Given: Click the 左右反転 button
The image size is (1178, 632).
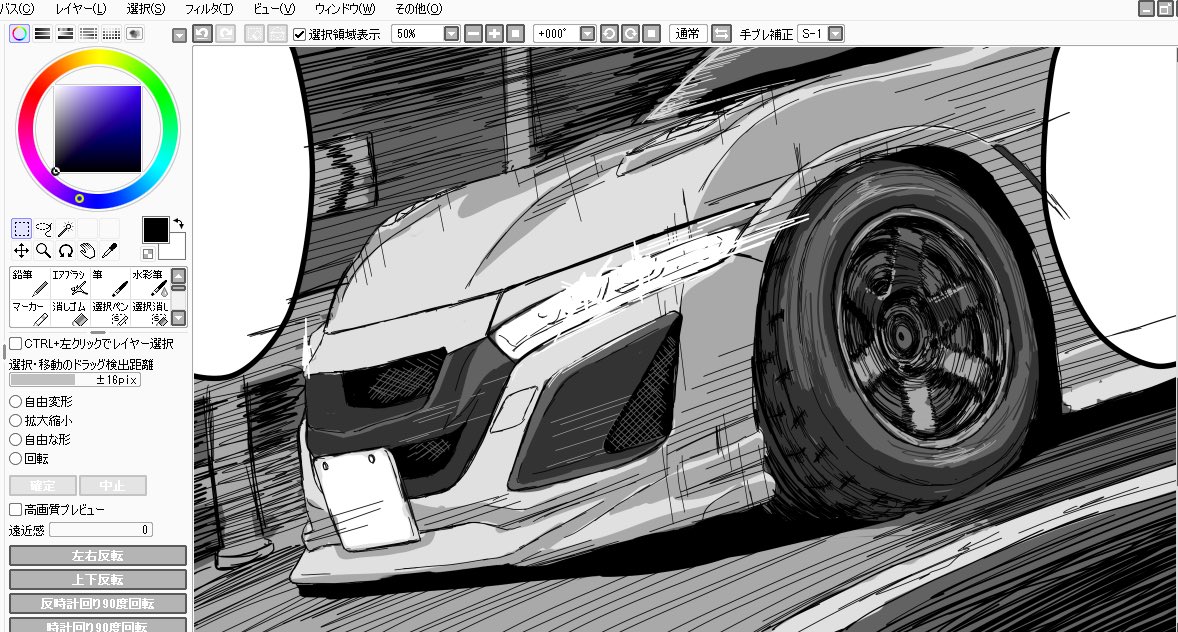Looking at the screenshot, I should tap(98, 555).
